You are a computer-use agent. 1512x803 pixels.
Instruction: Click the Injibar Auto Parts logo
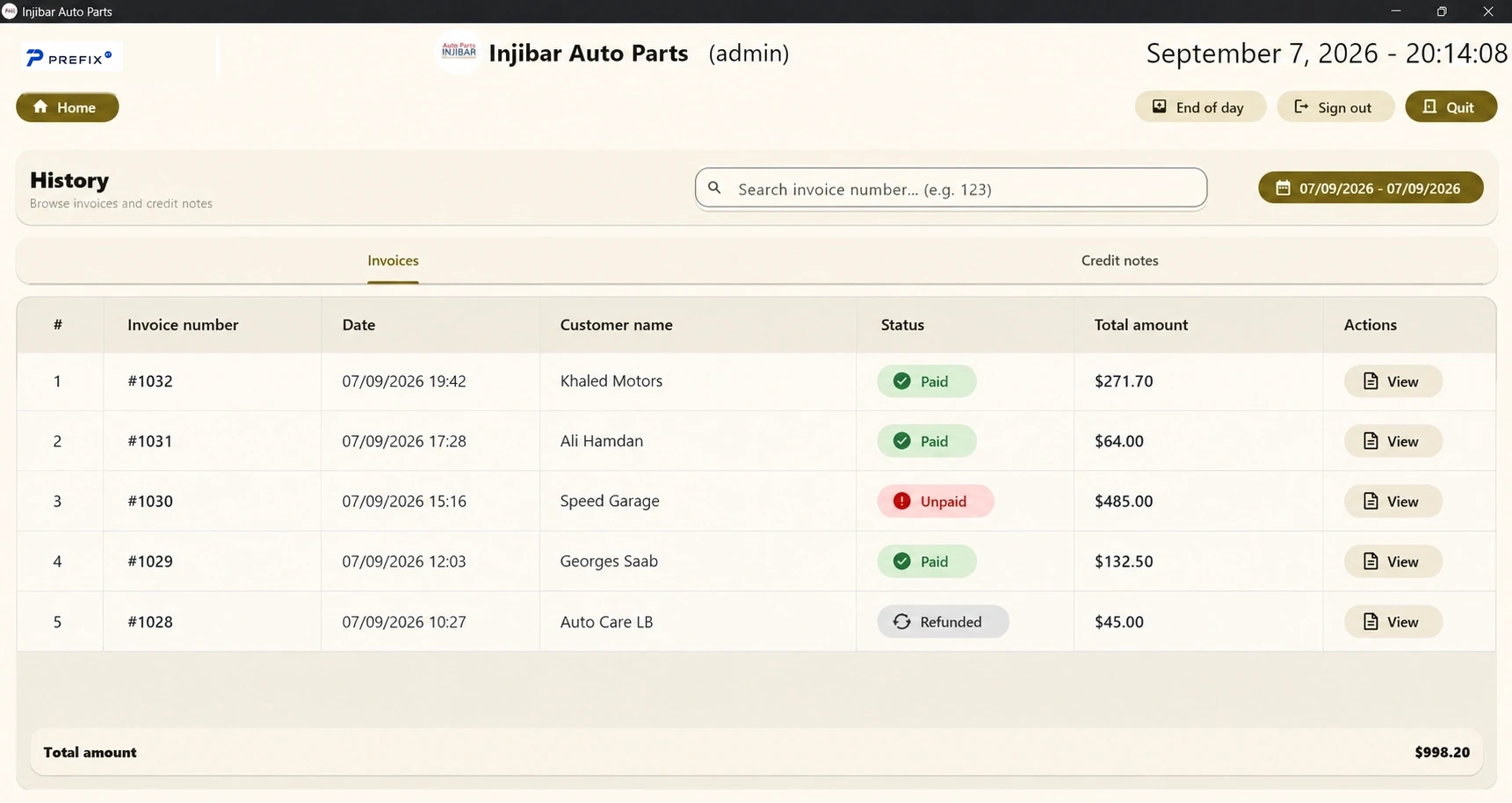459,52
